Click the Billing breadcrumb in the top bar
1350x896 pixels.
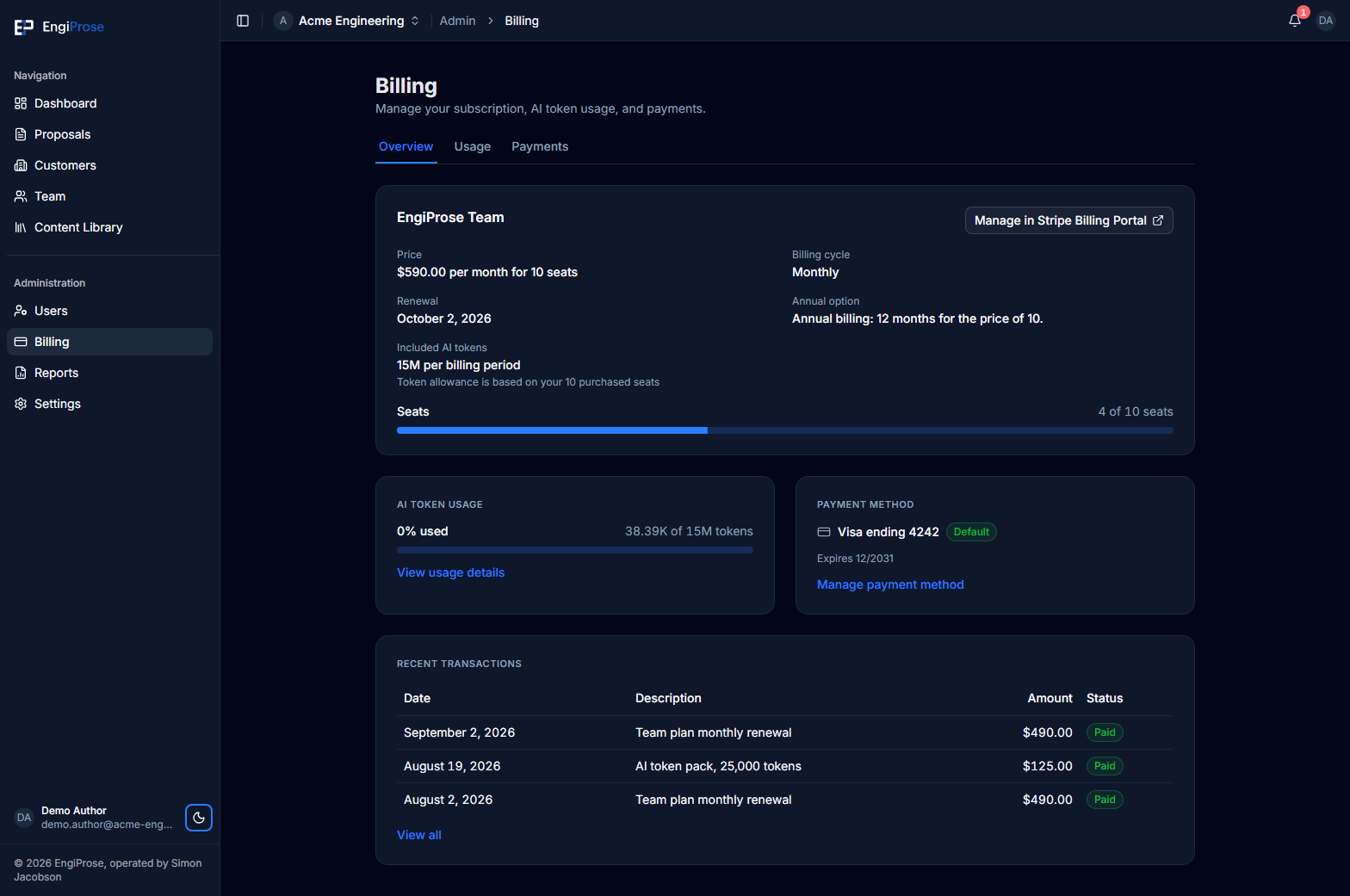(522, 21)
